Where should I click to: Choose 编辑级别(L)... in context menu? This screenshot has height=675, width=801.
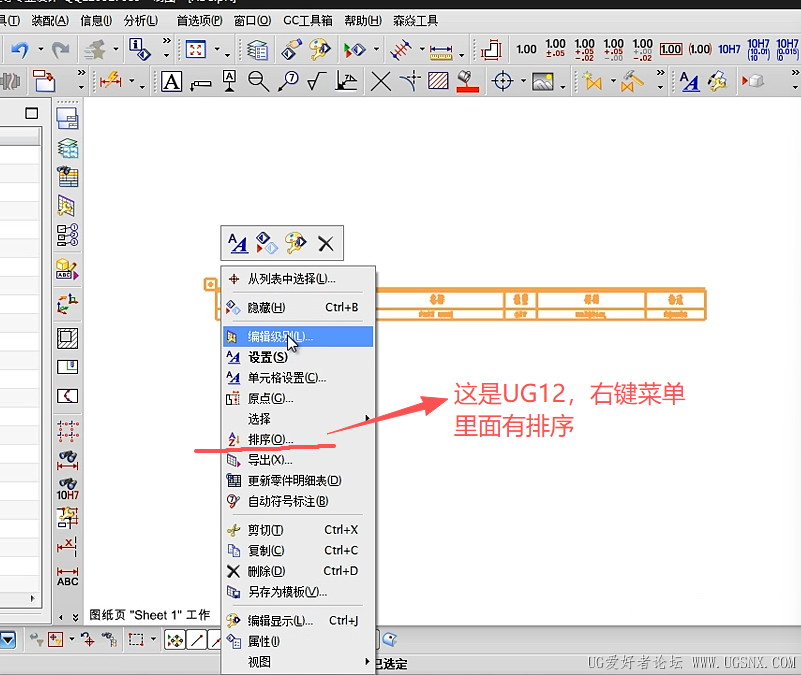pos(298,336)
